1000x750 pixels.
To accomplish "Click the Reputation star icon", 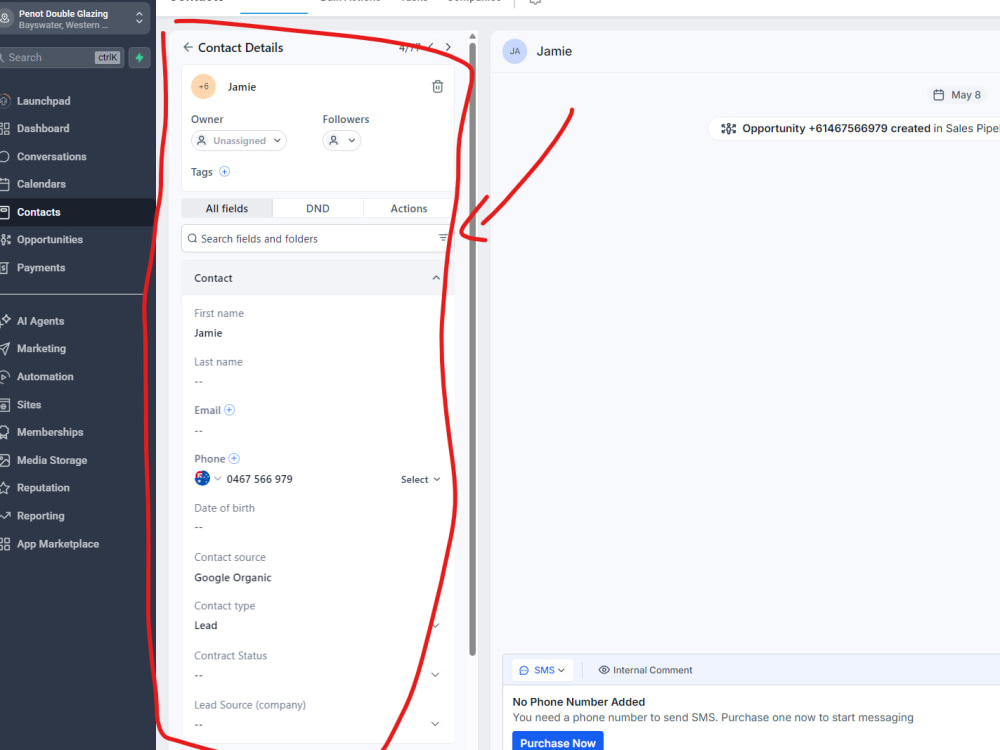I will pos(4,487).
